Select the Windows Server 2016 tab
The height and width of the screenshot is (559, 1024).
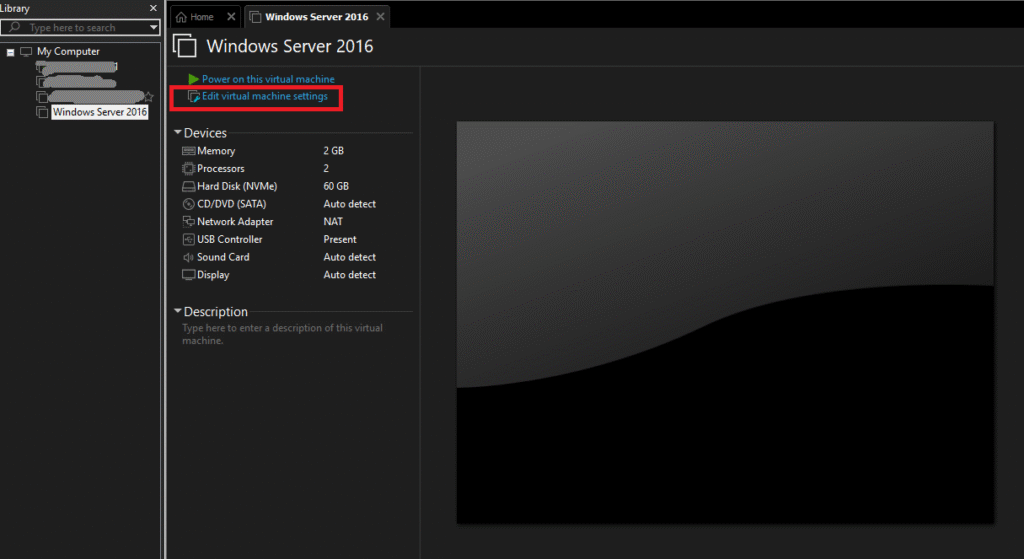coord(317,17)
